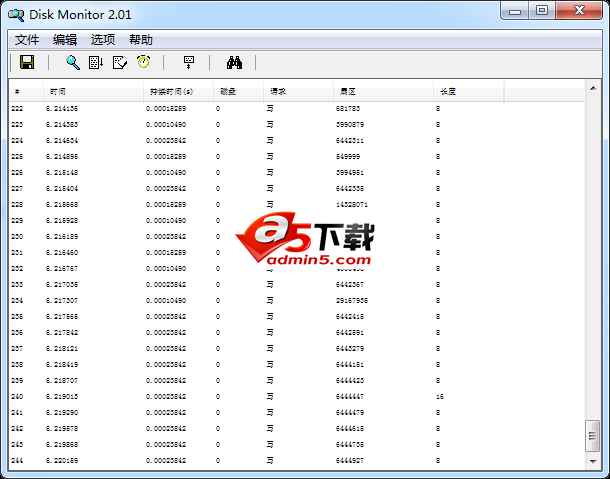Open Find with the binoculars icon
Screen dimensions: 610x479
(x=234, y=62)
